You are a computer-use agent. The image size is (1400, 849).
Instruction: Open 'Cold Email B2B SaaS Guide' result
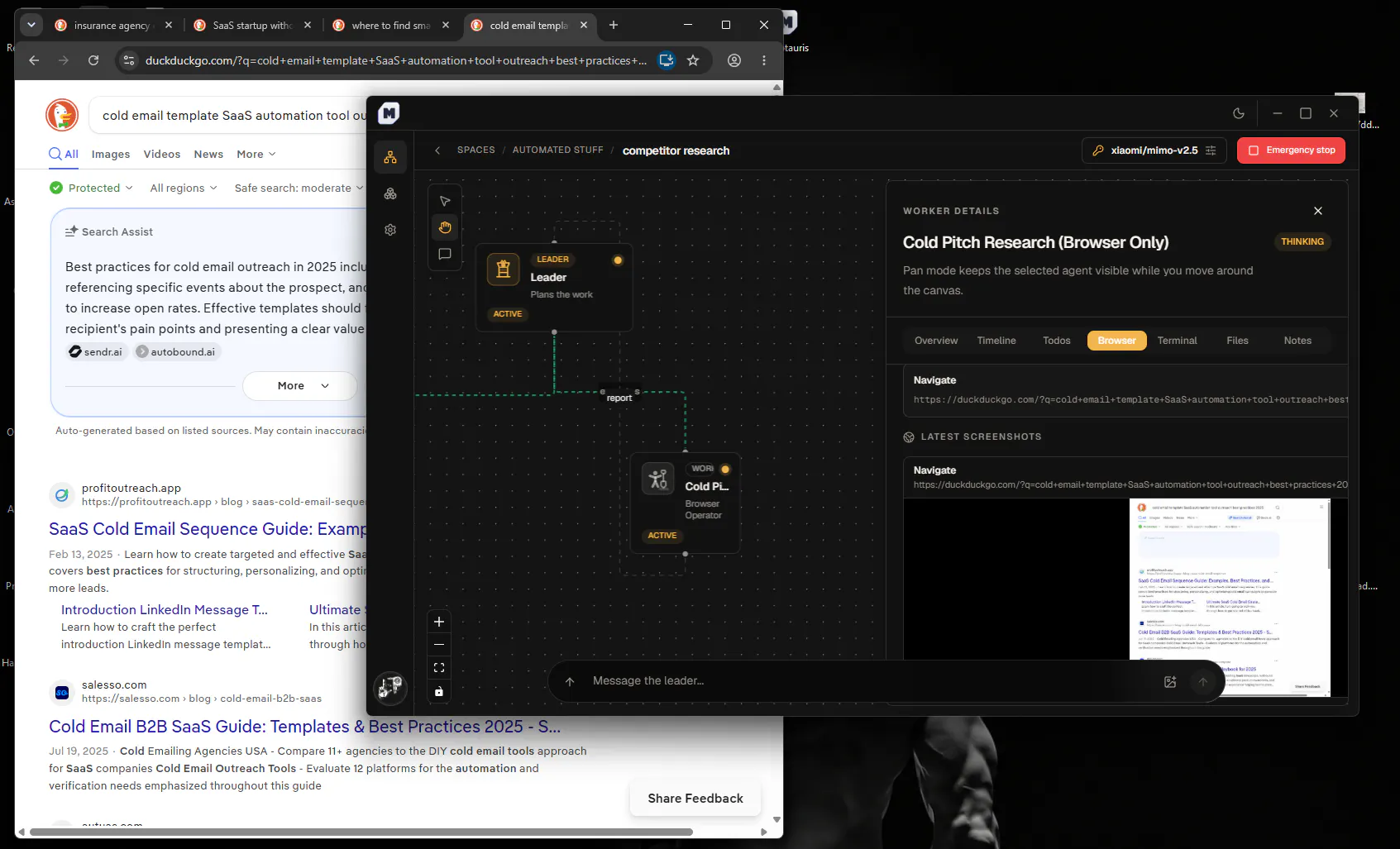point(304,727)
